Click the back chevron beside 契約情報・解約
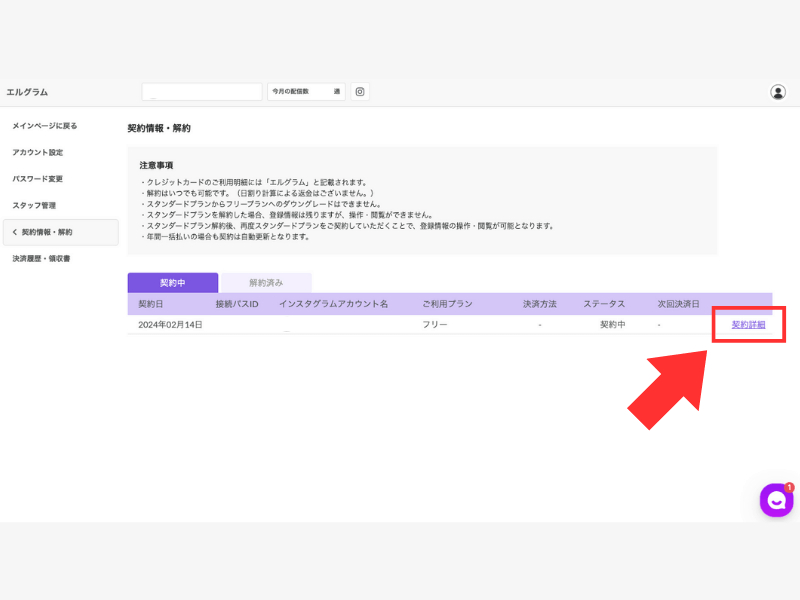Viewport: 800px width, 600px height. (x=15, y=232)
